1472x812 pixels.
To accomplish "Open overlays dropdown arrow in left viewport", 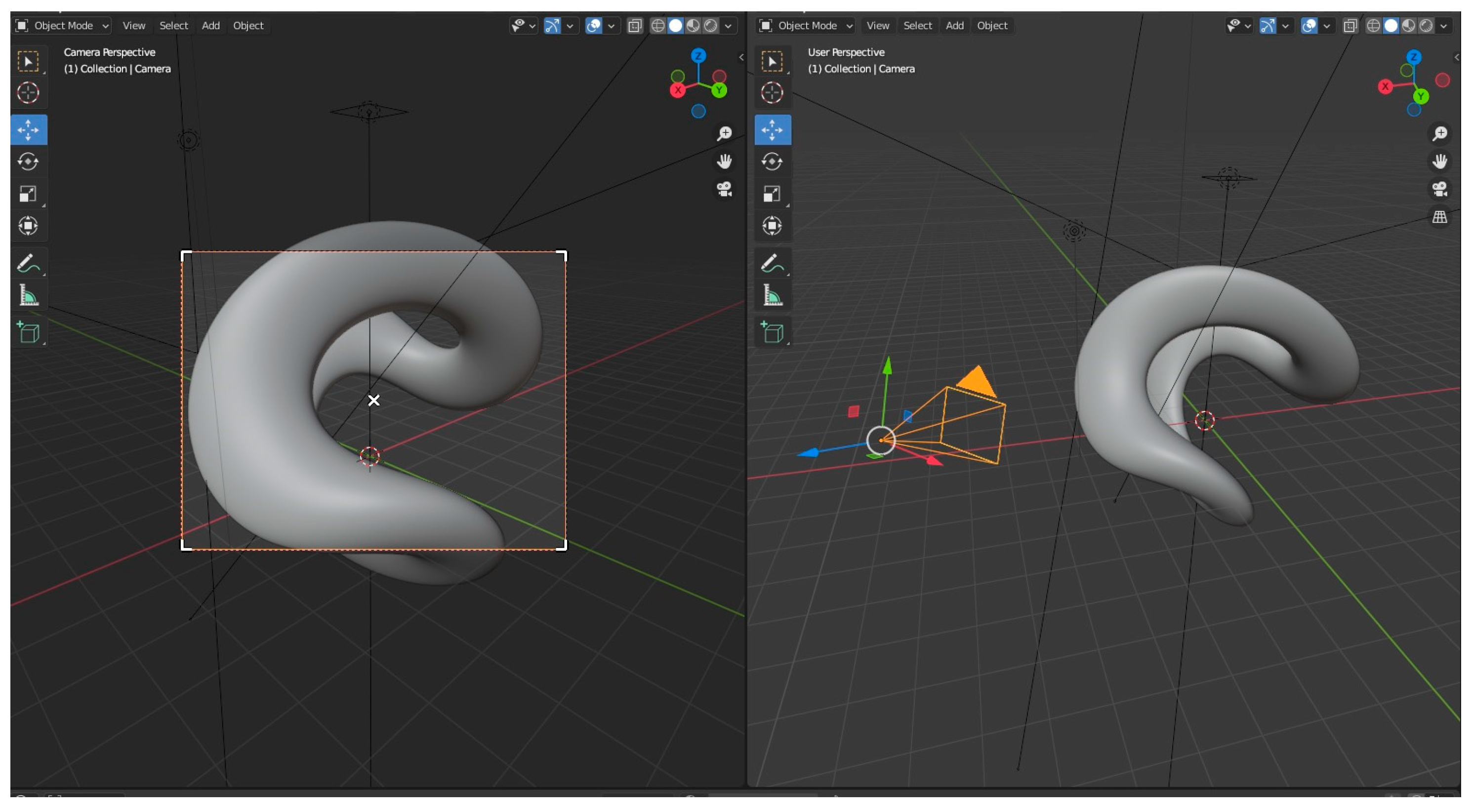I will click(x=611, y=26).
